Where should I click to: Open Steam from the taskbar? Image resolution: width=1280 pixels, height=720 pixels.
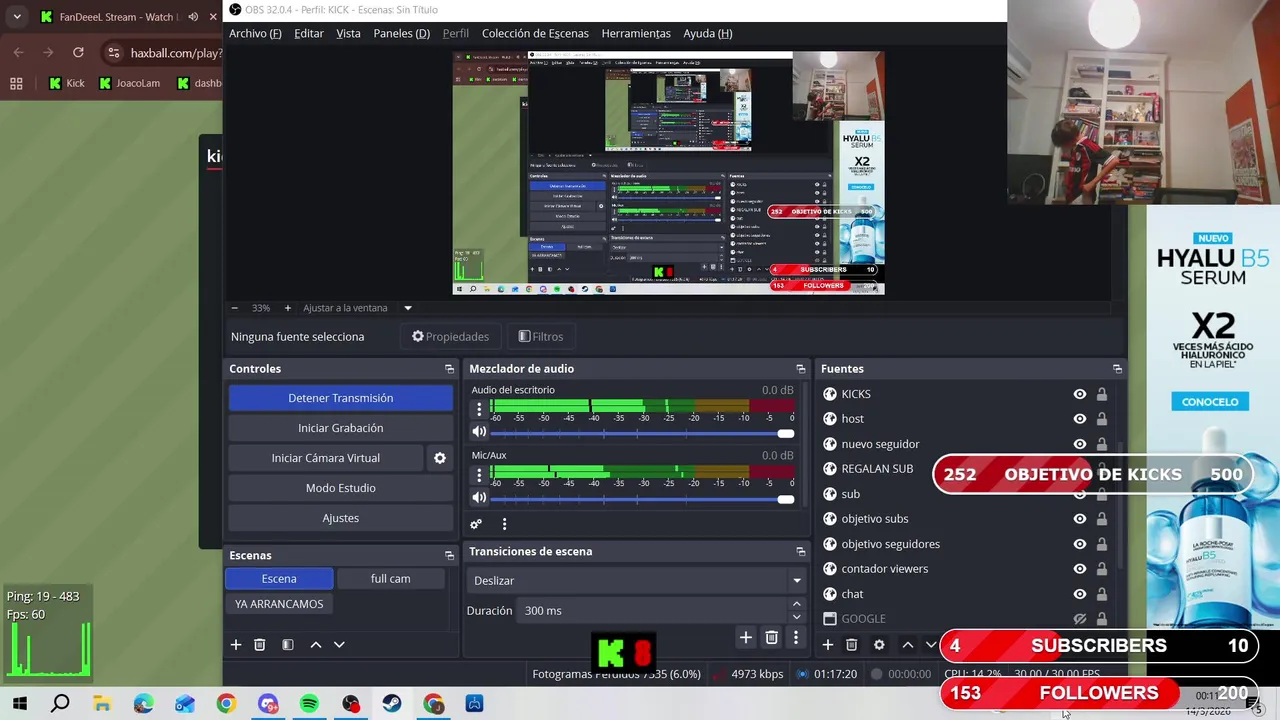pyautogui.click(x=391, y=704)
